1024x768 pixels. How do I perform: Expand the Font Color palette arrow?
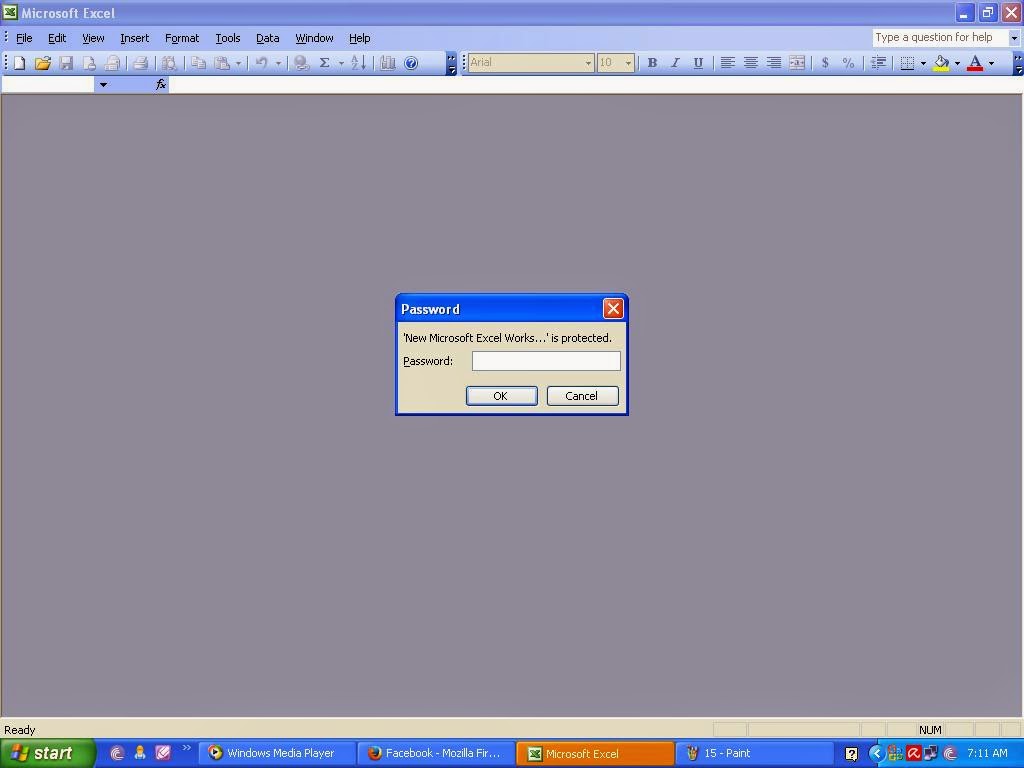coord(991,63)
